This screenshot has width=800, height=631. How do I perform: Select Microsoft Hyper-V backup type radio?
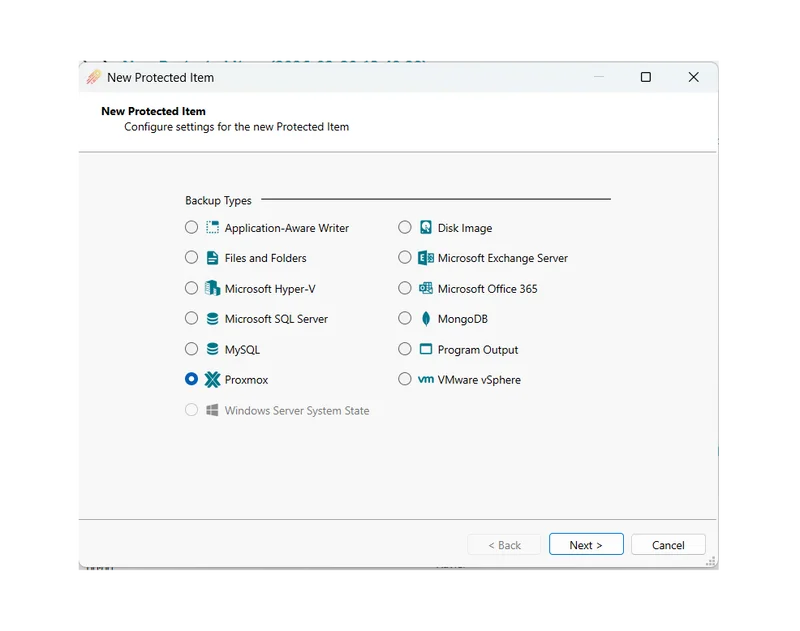(x=191, y=289)
